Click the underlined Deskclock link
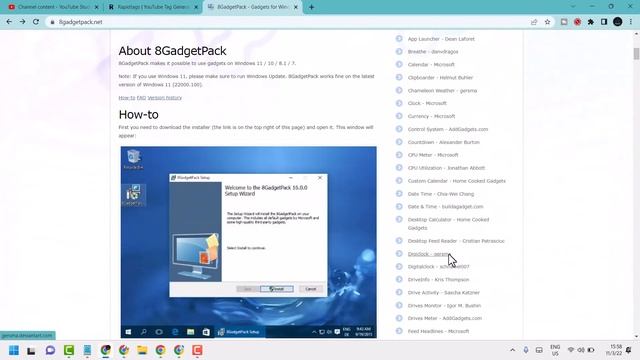The image size is (640, 360). [x=428, y=254]
